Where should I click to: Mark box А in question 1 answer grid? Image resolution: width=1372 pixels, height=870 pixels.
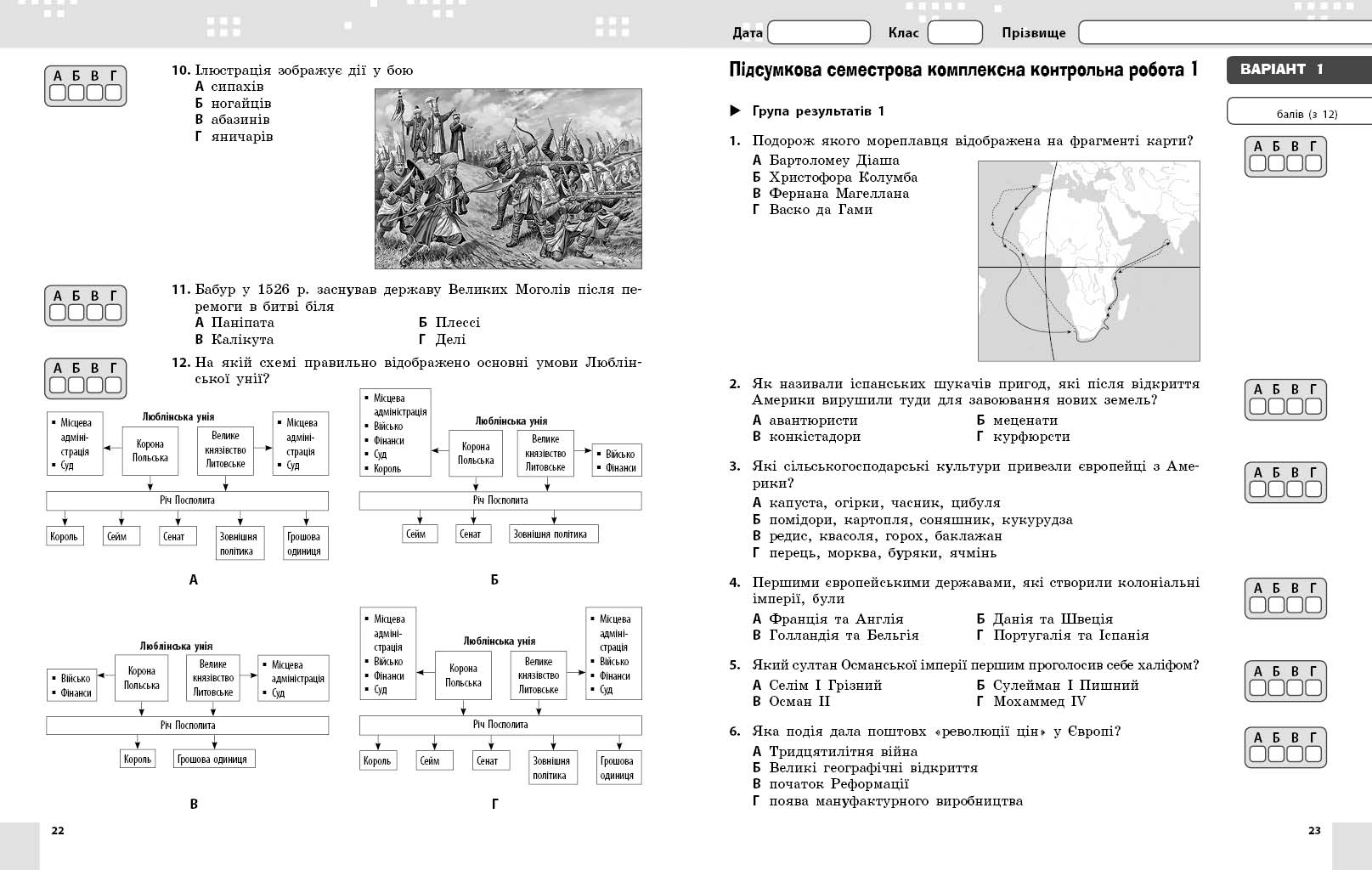point(1257,163)
